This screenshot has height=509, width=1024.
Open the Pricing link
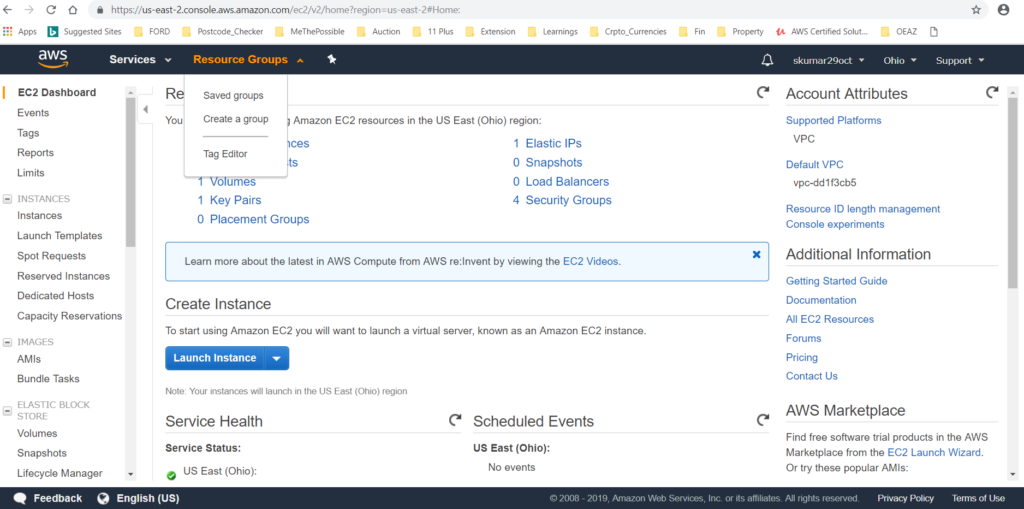801,357
